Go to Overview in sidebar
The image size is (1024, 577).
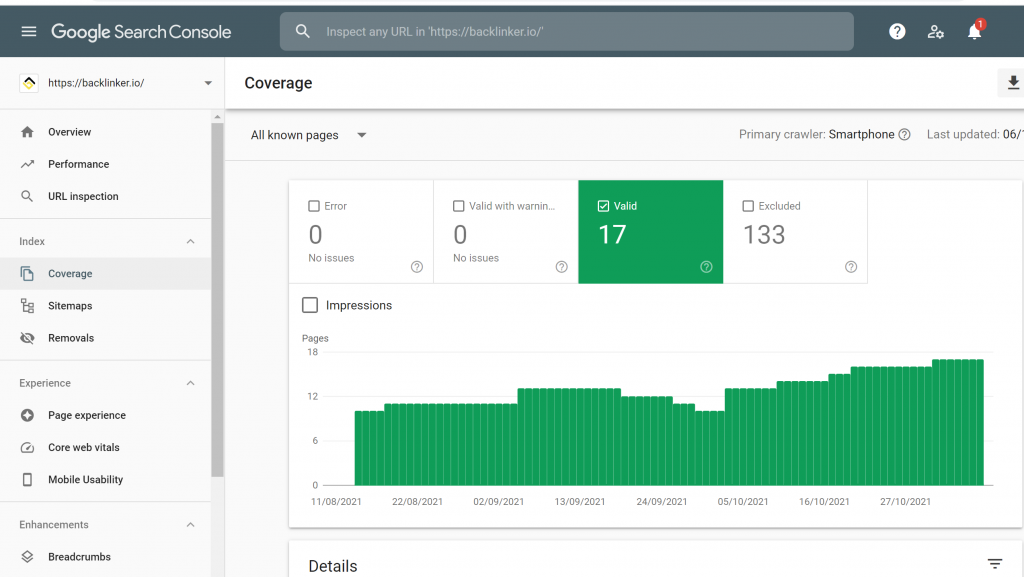coord(69,132)
